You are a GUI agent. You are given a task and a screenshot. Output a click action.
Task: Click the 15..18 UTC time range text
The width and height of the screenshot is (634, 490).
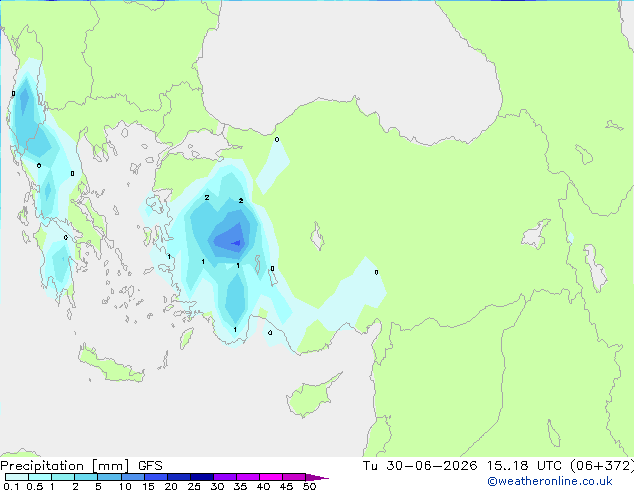pyautogui.click(x=524, y=466)
